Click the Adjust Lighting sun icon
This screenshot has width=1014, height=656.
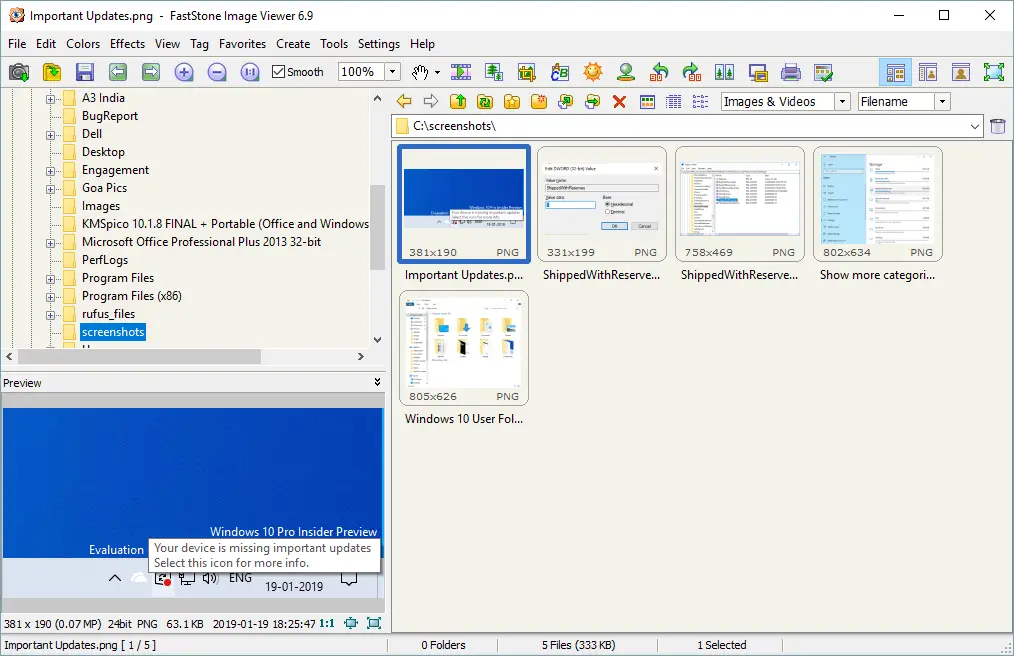pyautogui.click(x=593, y=72)
